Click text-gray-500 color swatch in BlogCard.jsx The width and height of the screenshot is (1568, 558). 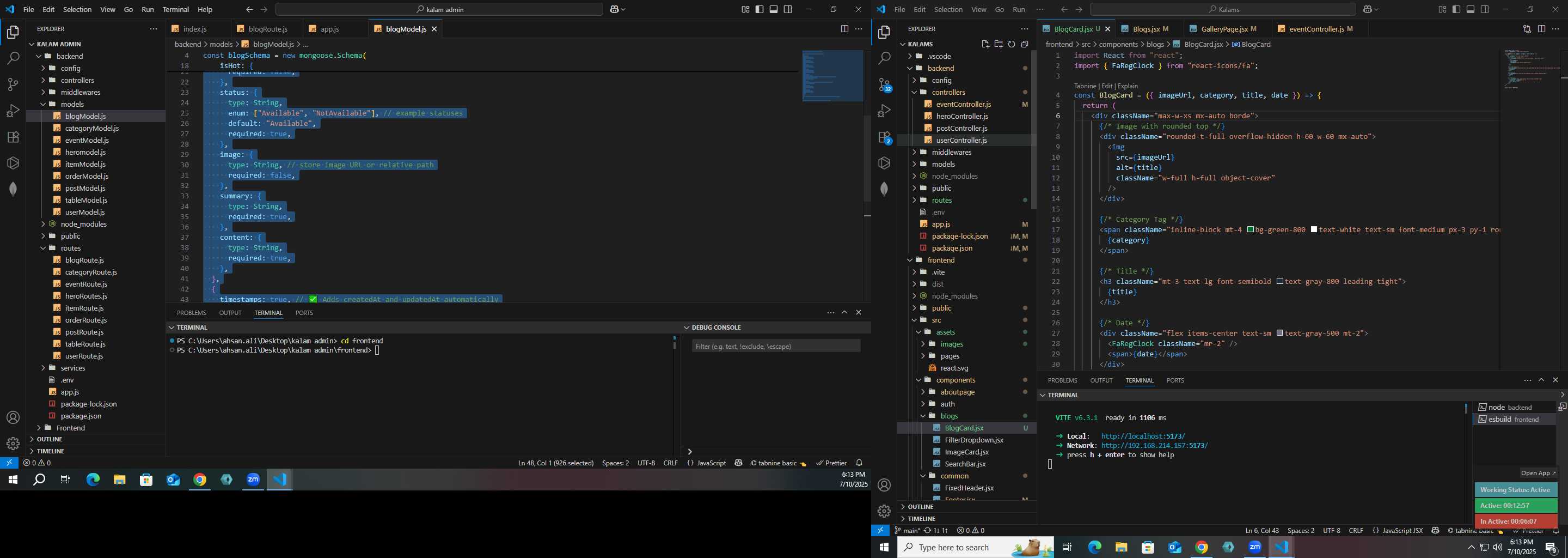[x=1280, y=333]
